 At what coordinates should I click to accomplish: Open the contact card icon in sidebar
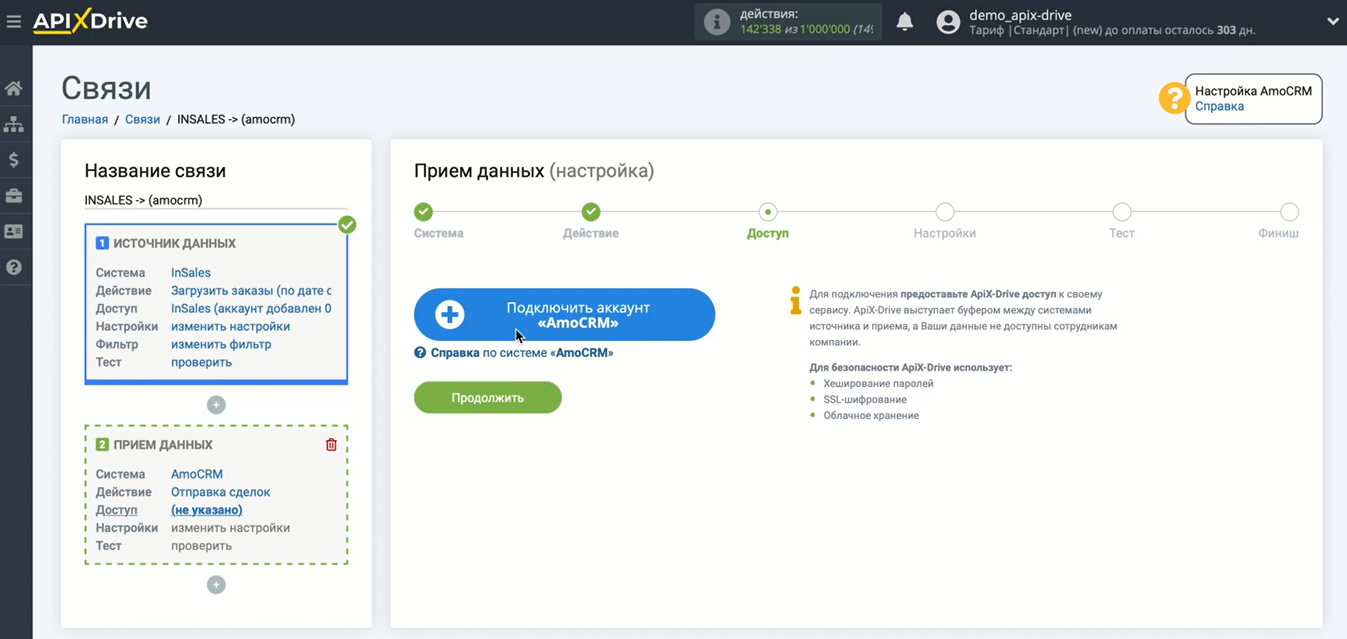(14, 231)
